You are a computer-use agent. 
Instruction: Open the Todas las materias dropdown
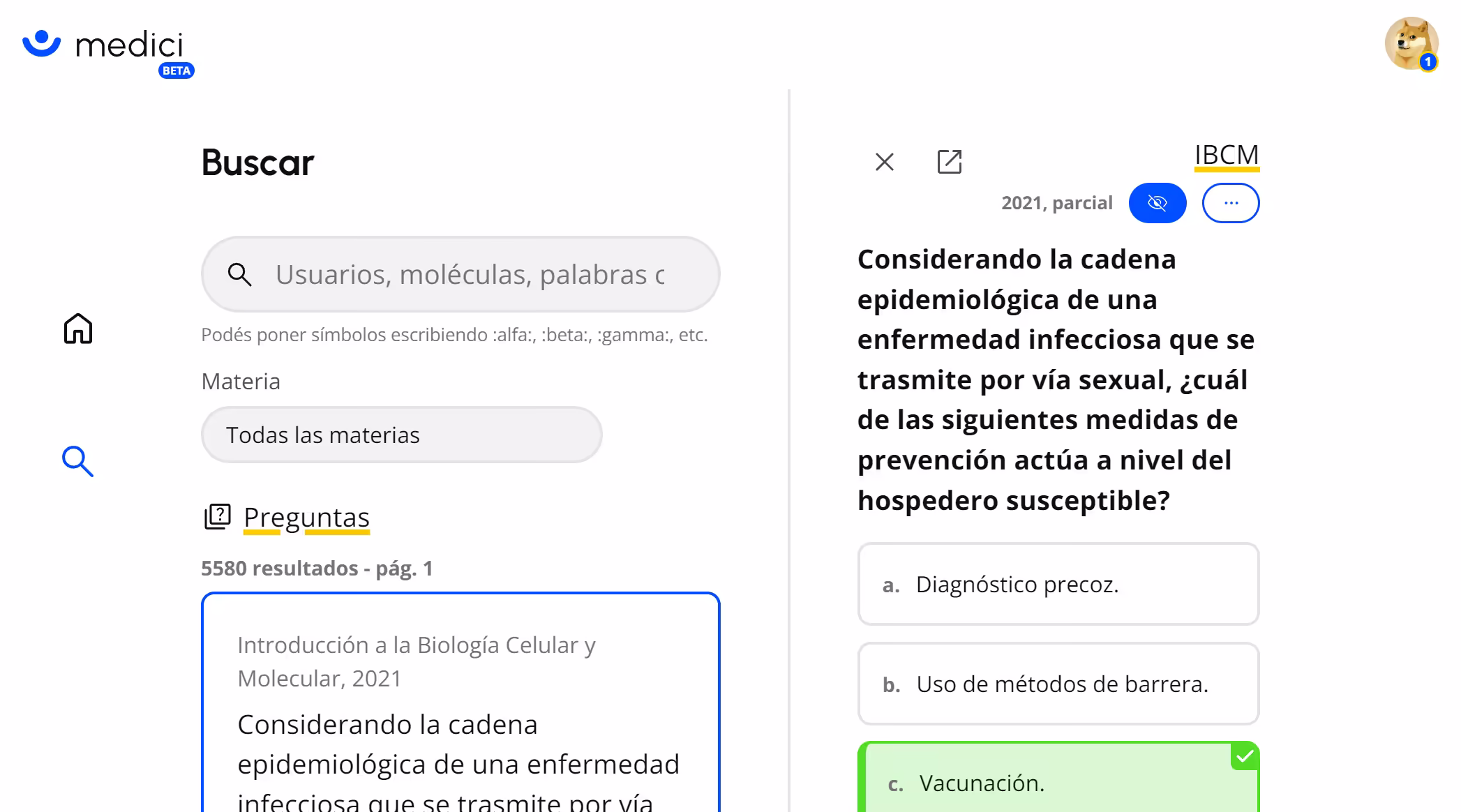tap(401, 434)
